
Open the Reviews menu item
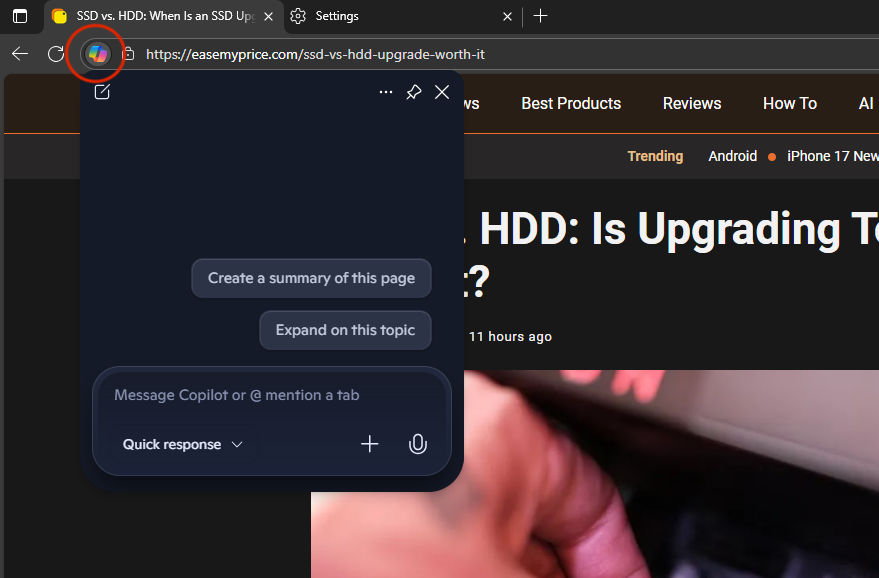pos(692,103)
